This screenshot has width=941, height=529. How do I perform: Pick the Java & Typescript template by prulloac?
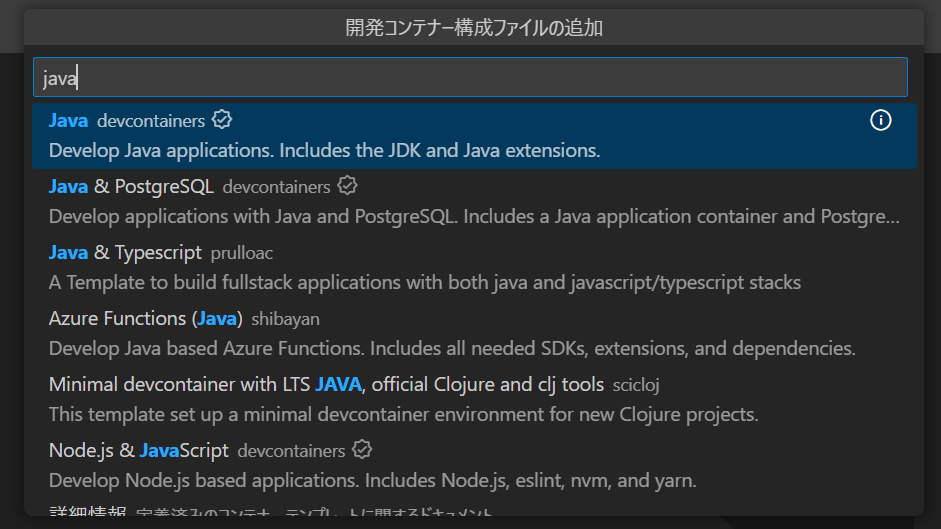[x=474, y=268]
